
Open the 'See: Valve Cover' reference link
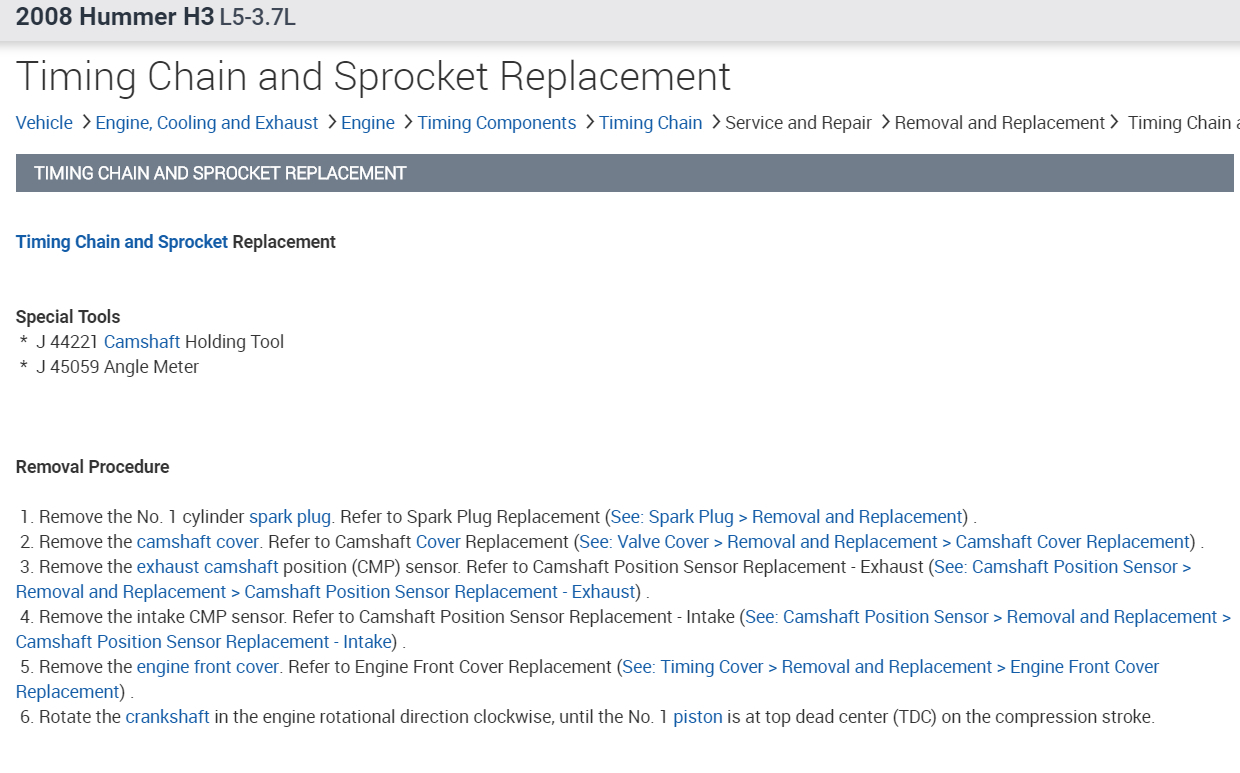pyautogui.click(x=885, y=542)
